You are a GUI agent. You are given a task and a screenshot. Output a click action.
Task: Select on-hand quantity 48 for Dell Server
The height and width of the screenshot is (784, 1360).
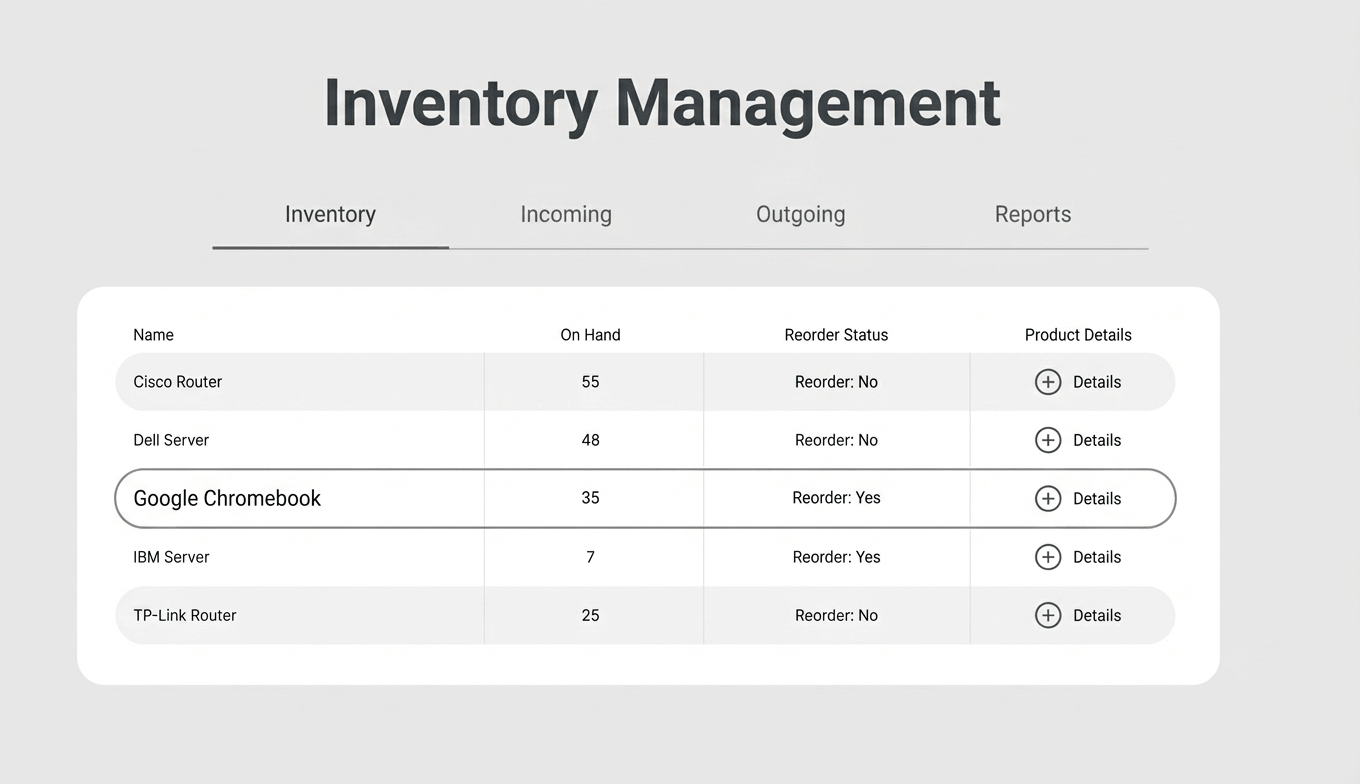tap(590, 440)
